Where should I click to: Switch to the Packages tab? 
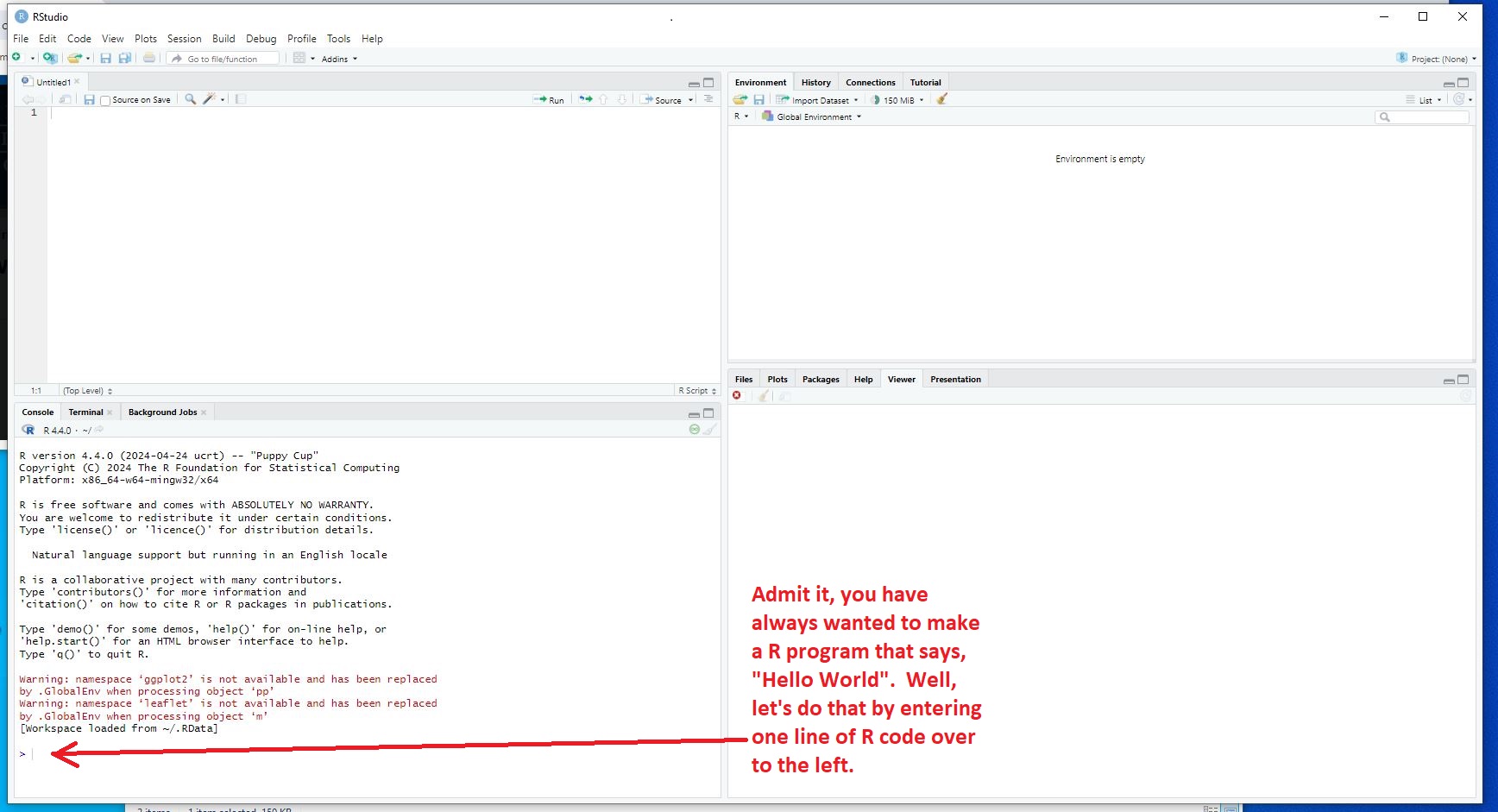[820, 380]
